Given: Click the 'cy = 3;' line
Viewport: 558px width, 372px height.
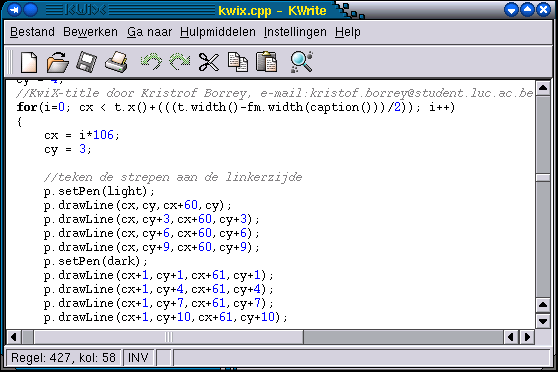Looking at the screenshot, I should point(68,149).
